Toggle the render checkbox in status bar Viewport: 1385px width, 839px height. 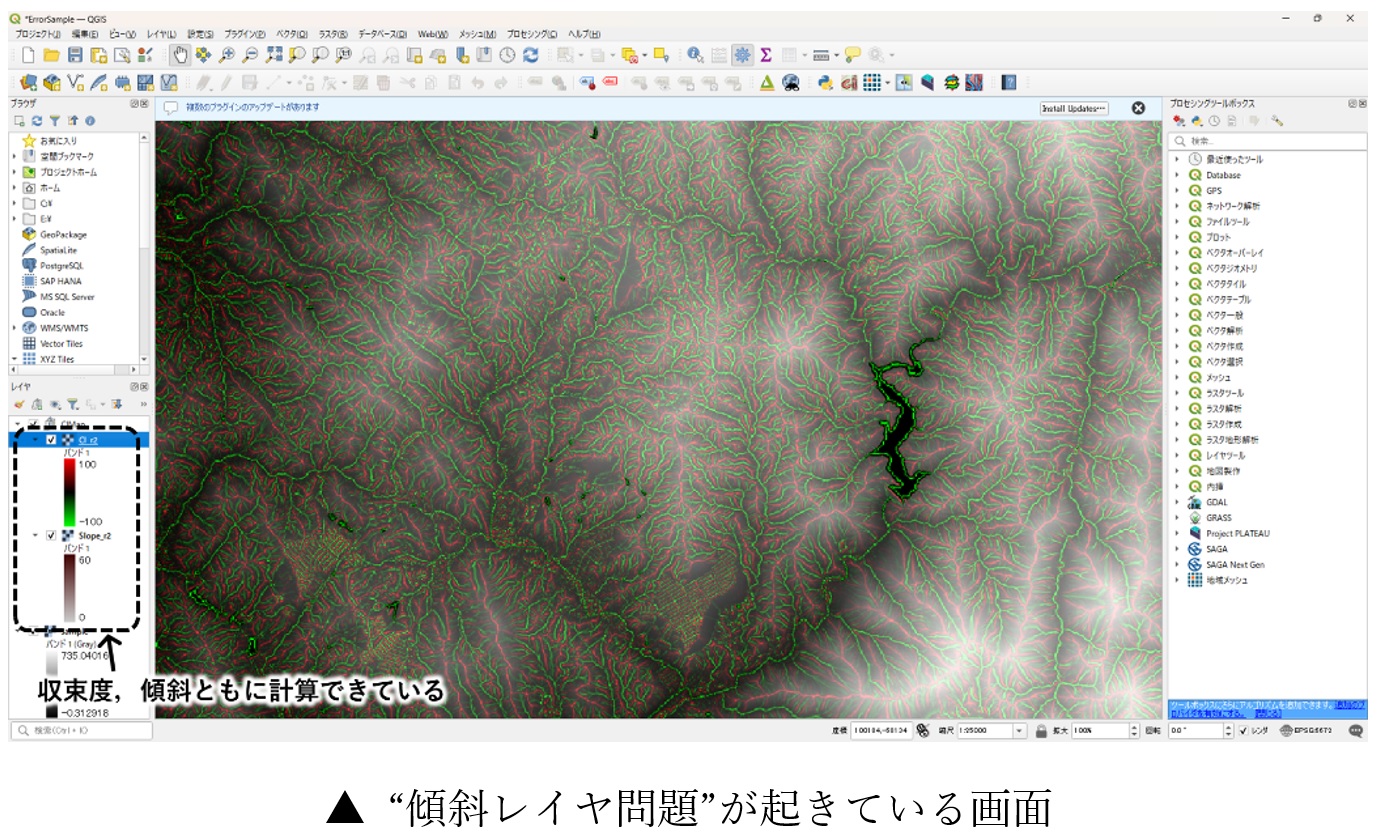pyautogui.click(x=1243, y=731)
